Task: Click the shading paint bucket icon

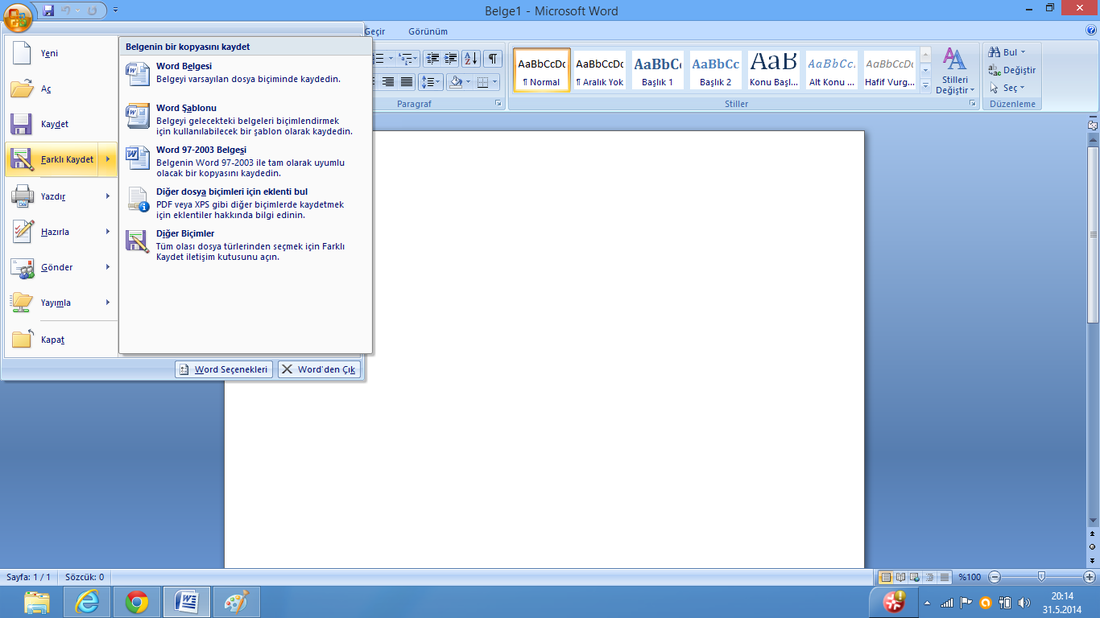Action: point(456,82)
